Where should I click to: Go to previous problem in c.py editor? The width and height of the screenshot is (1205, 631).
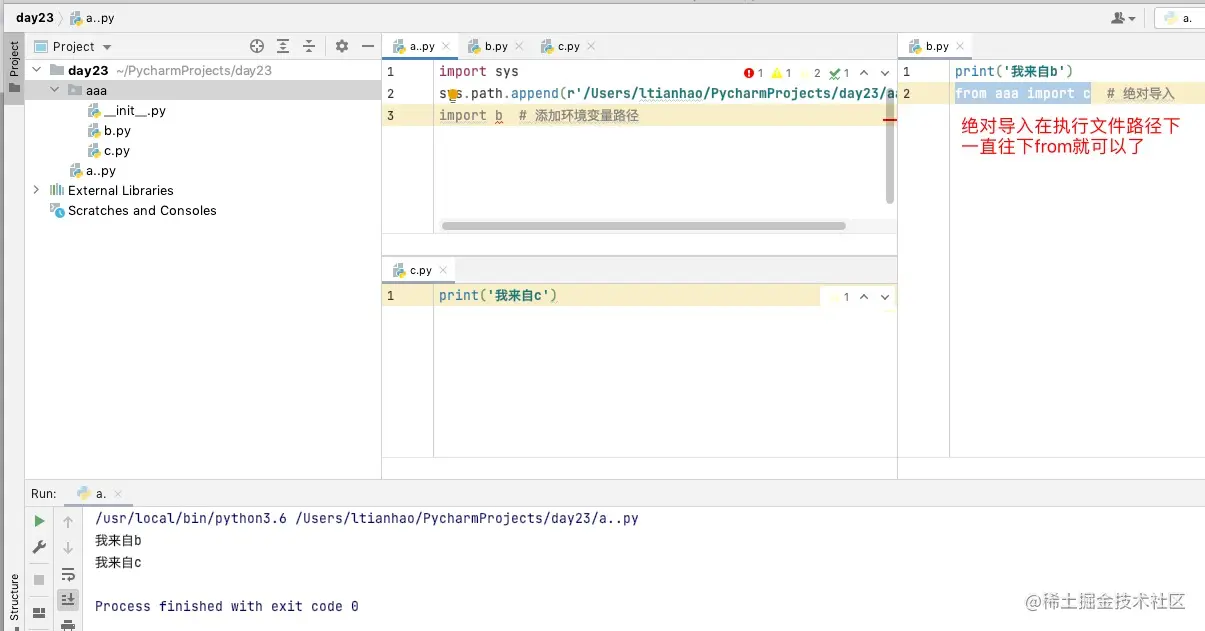(x=864, y=297)
